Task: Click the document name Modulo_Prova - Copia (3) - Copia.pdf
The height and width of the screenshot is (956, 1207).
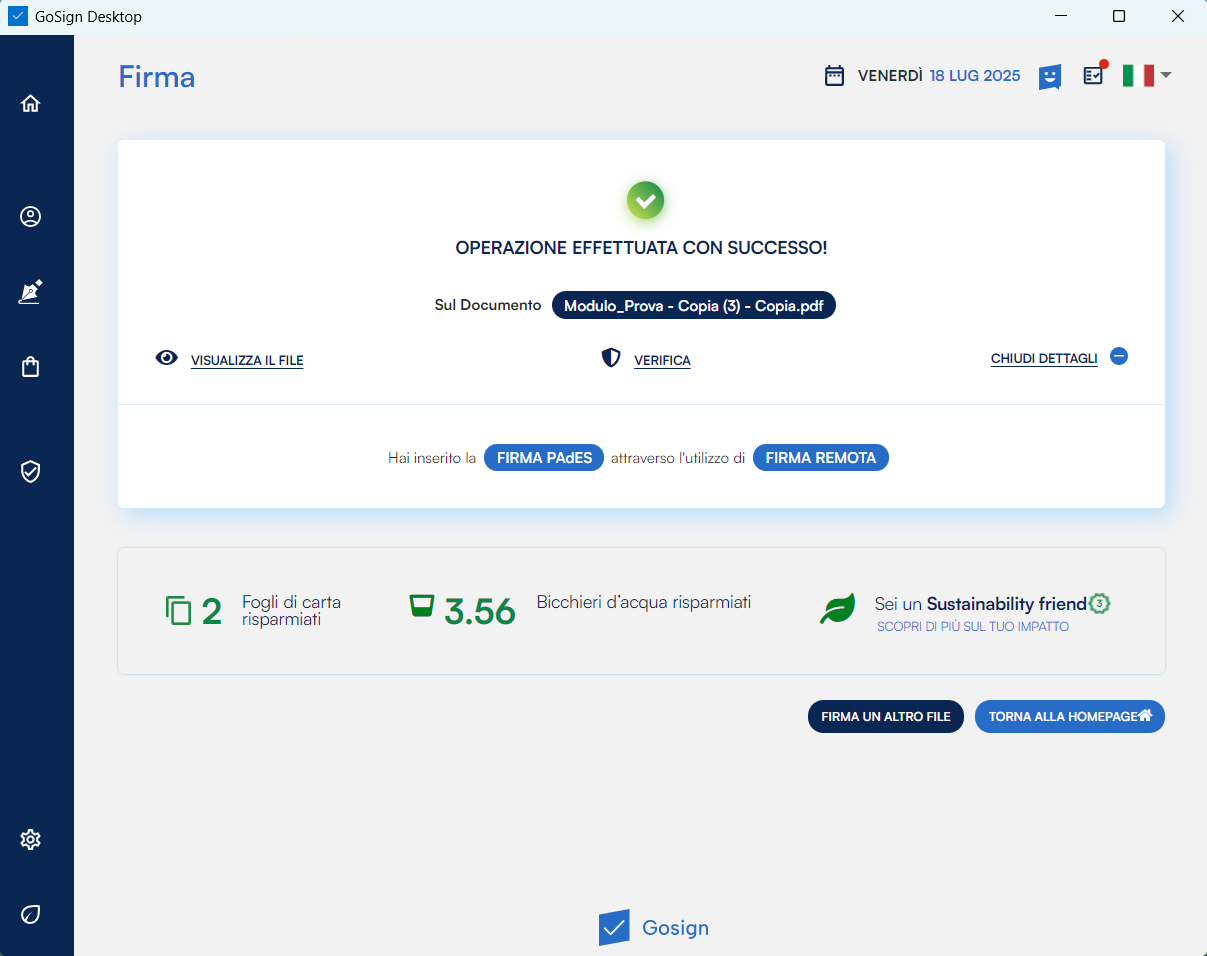Action: coord(694,306)
